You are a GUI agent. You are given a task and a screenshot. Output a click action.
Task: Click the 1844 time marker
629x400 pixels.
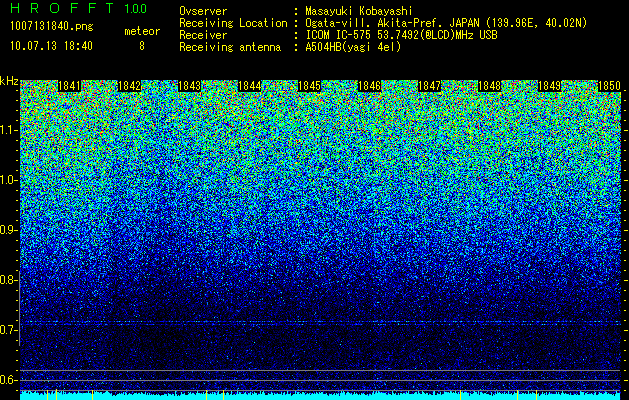[250, 86]
